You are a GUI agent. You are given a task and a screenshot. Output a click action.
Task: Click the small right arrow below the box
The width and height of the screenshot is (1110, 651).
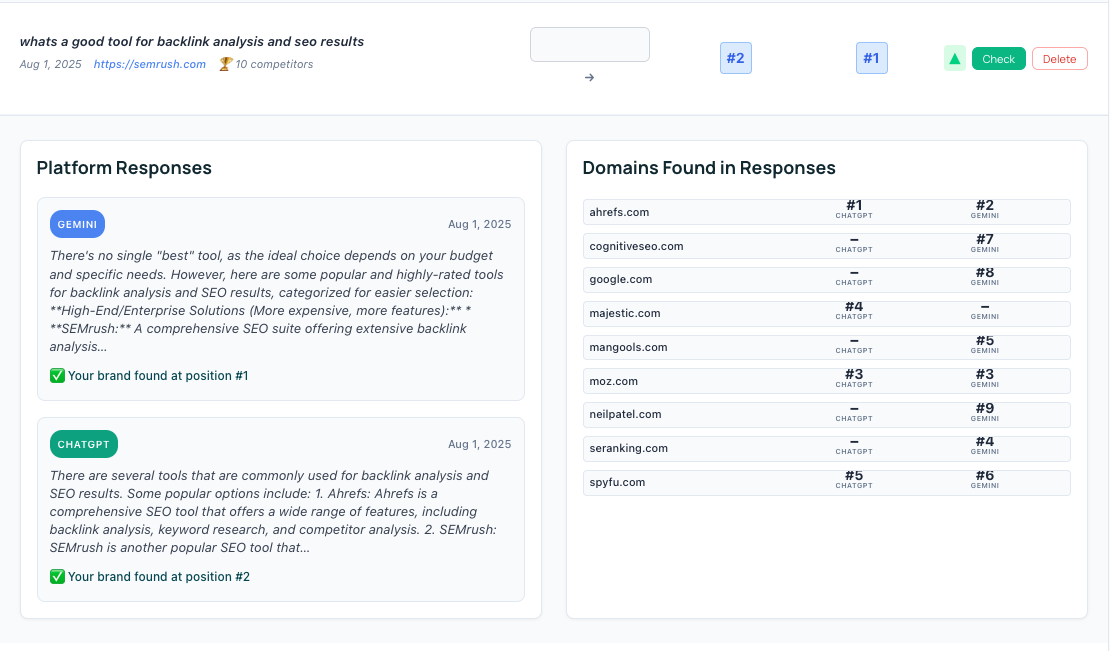[589, 77]
